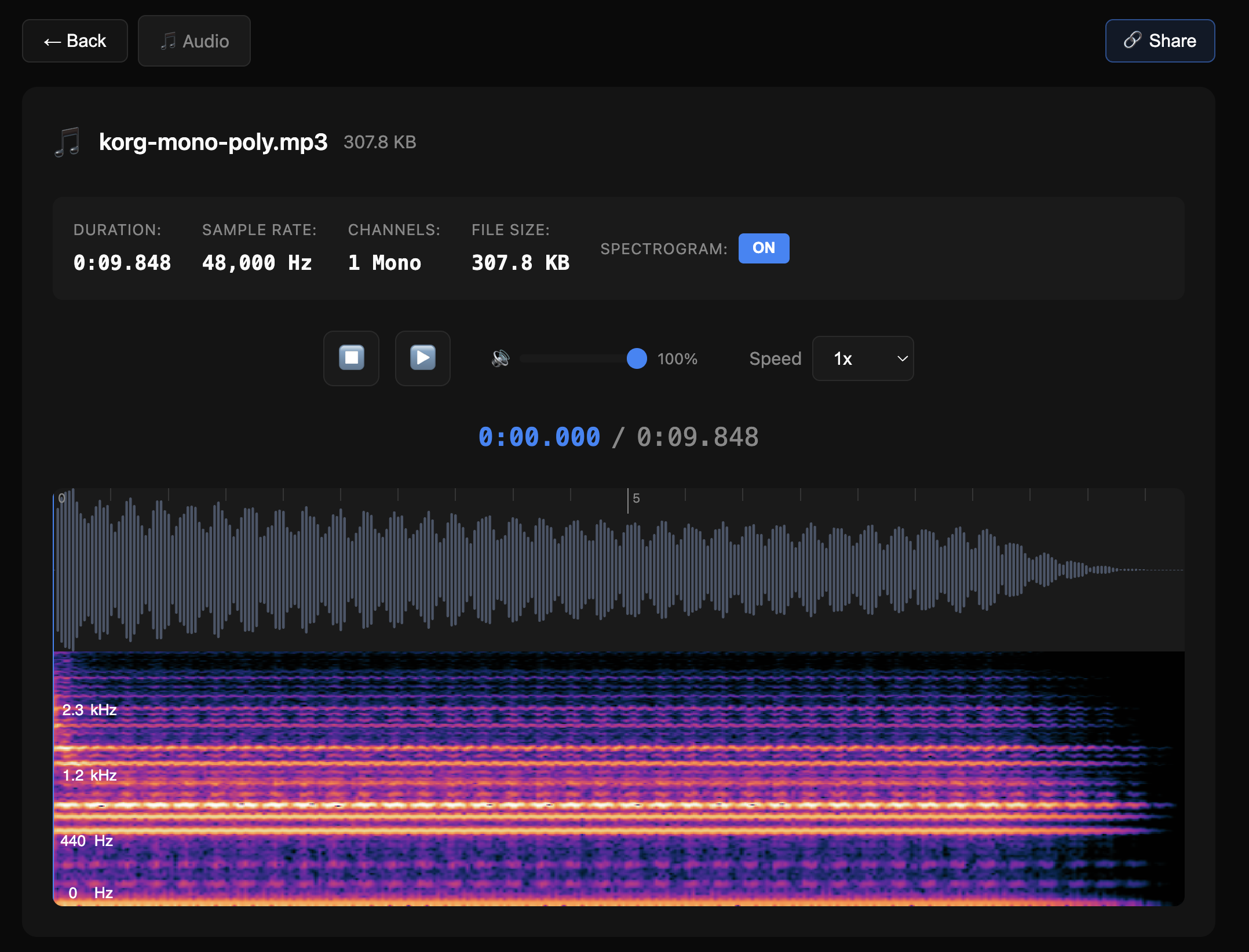This screenshot has width=1249, height=952.
Task: Click the music note icon on Audio button
Action: pyautogui.click(x=168, y=41)
